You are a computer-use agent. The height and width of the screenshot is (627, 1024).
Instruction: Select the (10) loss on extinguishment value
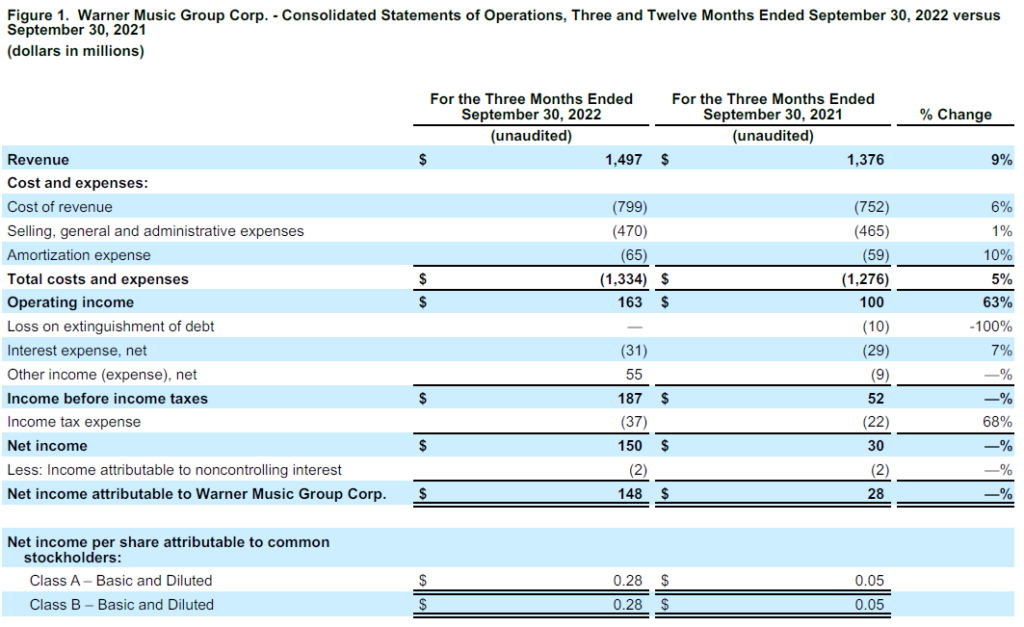[x=876, y=327]
